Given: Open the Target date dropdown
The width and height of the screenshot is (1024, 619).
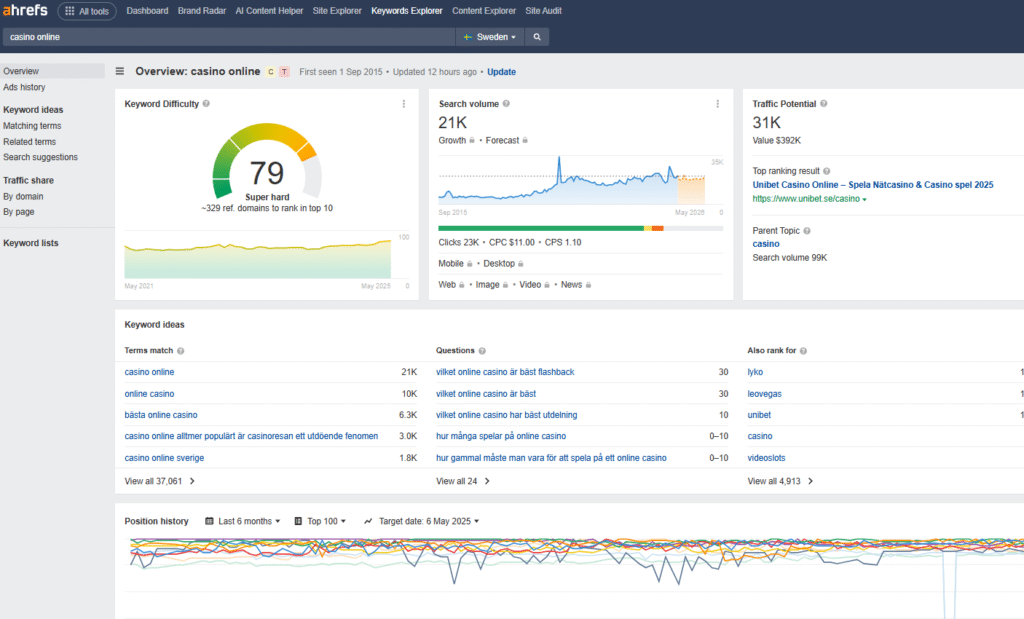Looking at the screenshot, I should 422,521.
